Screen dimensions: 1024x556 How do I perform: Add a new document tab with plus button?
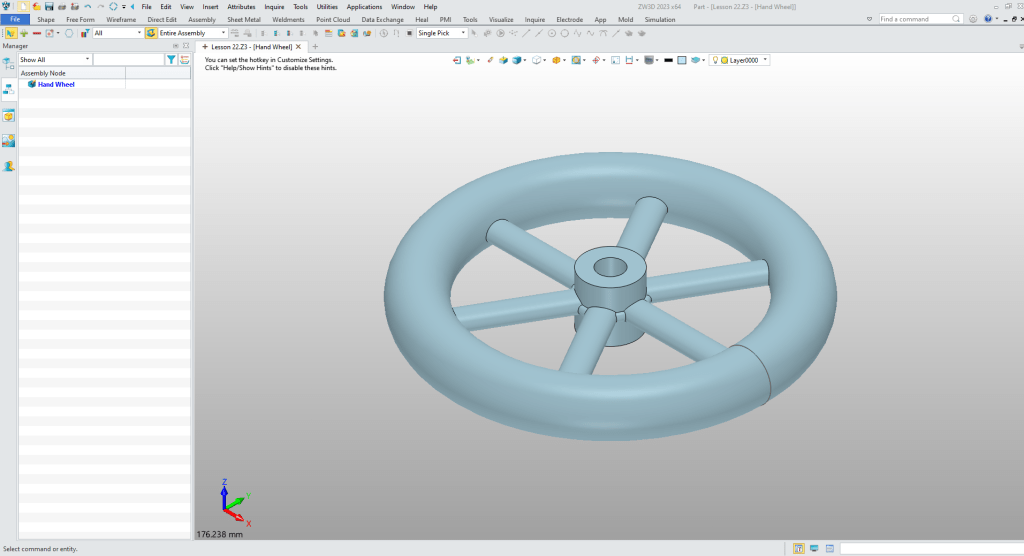(315, 47)
